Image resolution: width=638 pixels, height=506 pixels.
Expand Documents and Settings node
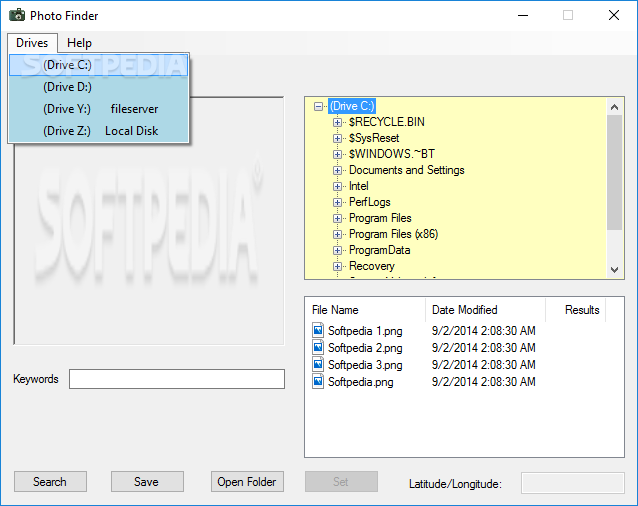coord(337,170)
